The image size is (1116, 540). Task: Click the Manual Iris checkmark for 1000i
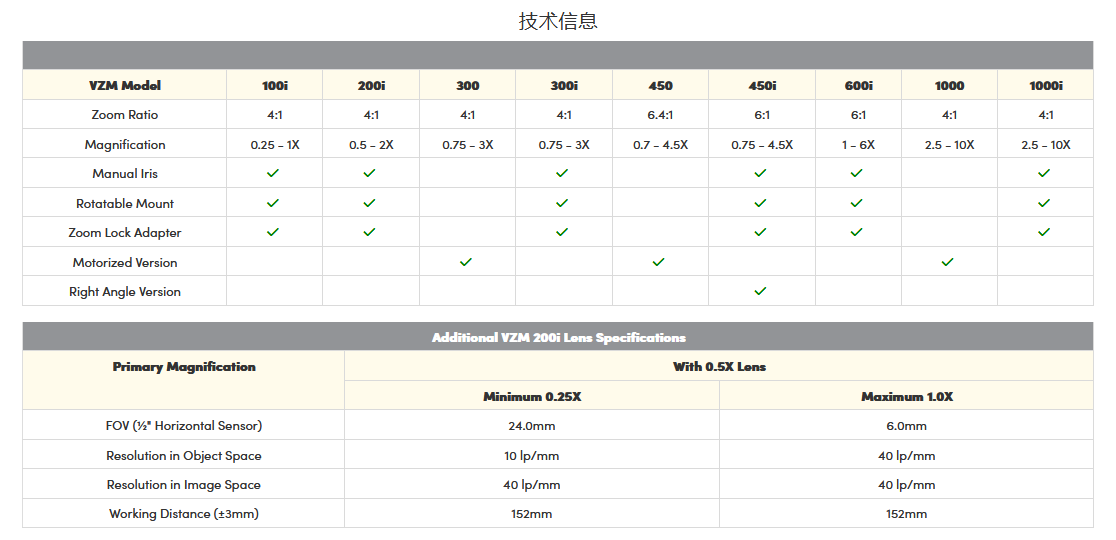[x=1044, y=173]
